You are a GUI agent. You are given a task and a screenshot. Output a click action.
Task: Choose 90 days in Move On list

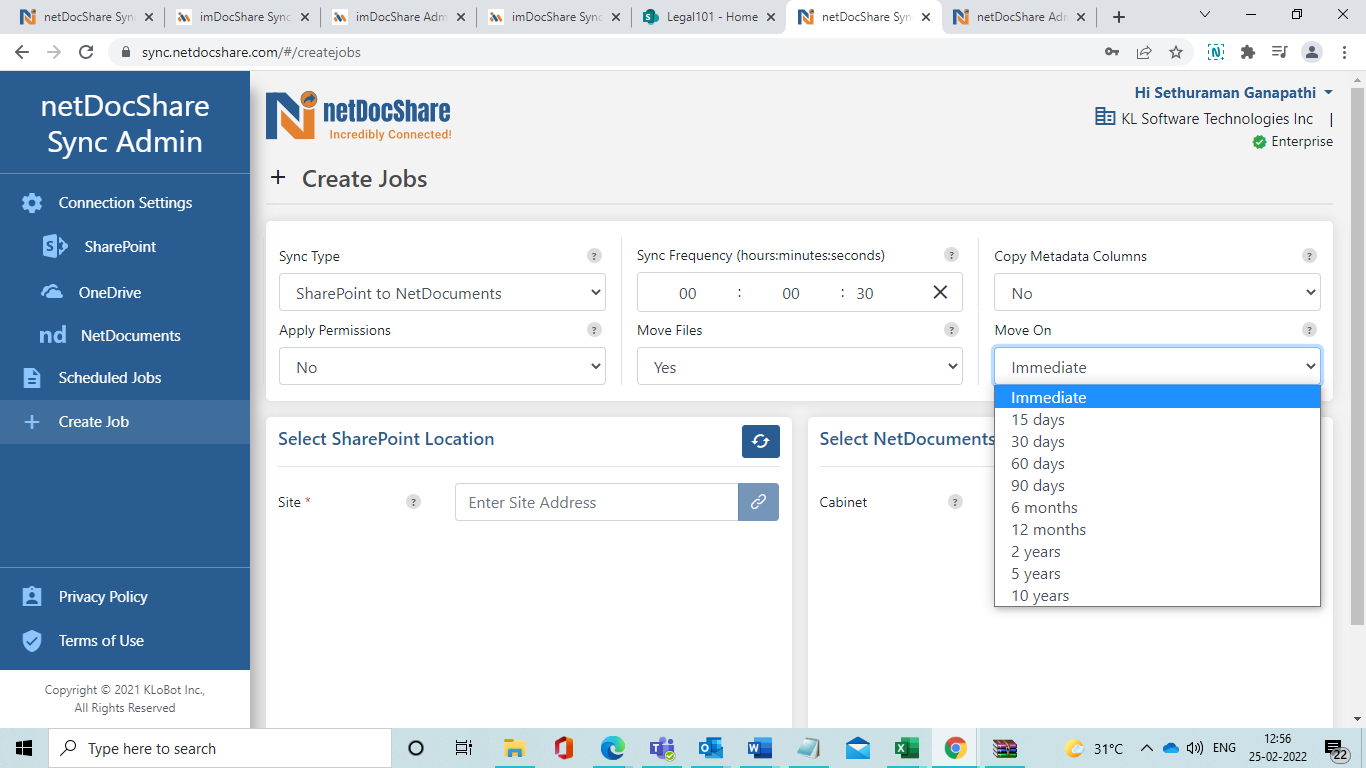tap(1157, 486)
